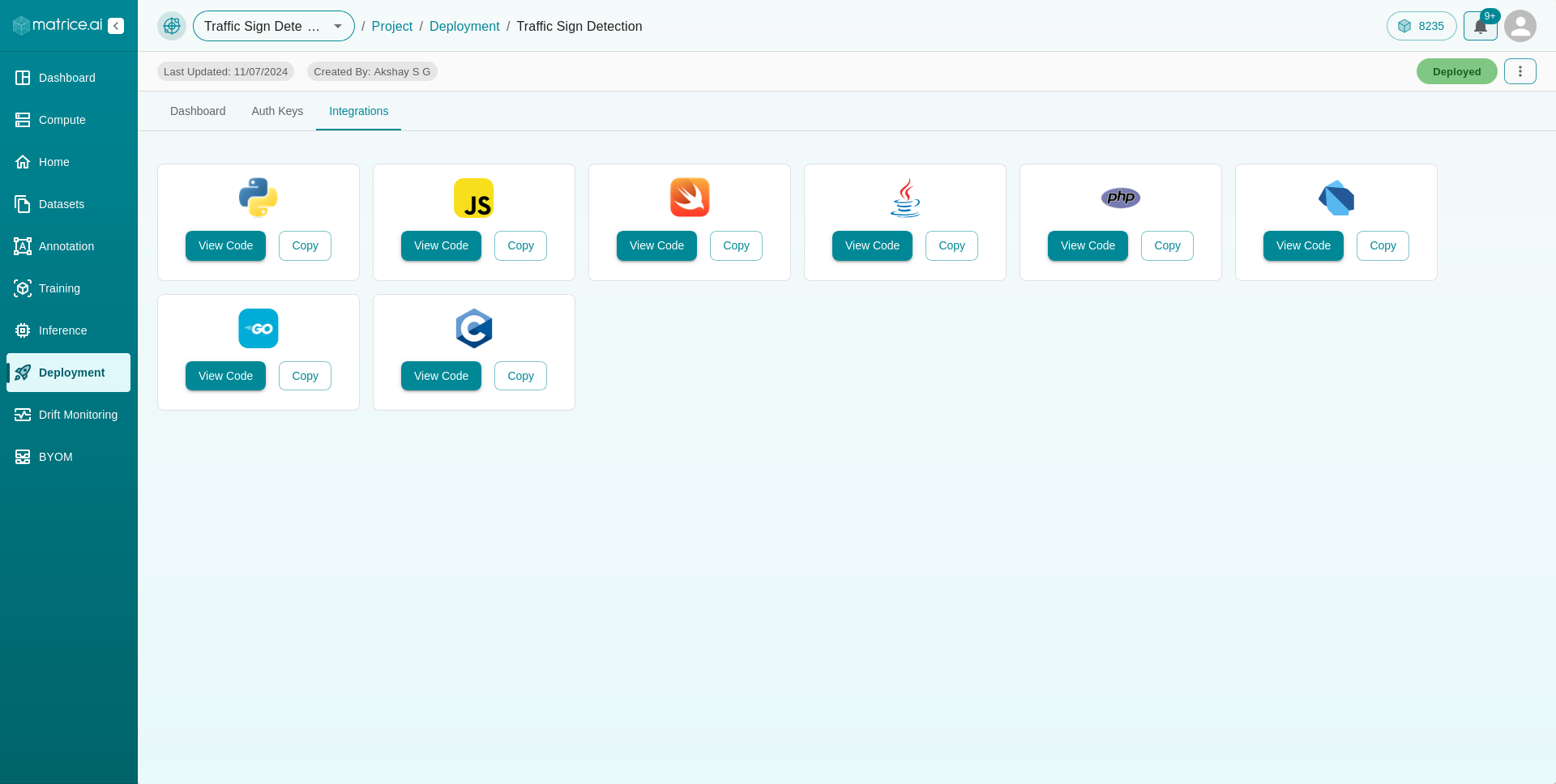Click the Deployed status badge
The height and width of the screenshot is (784, 1556).
1456,71
